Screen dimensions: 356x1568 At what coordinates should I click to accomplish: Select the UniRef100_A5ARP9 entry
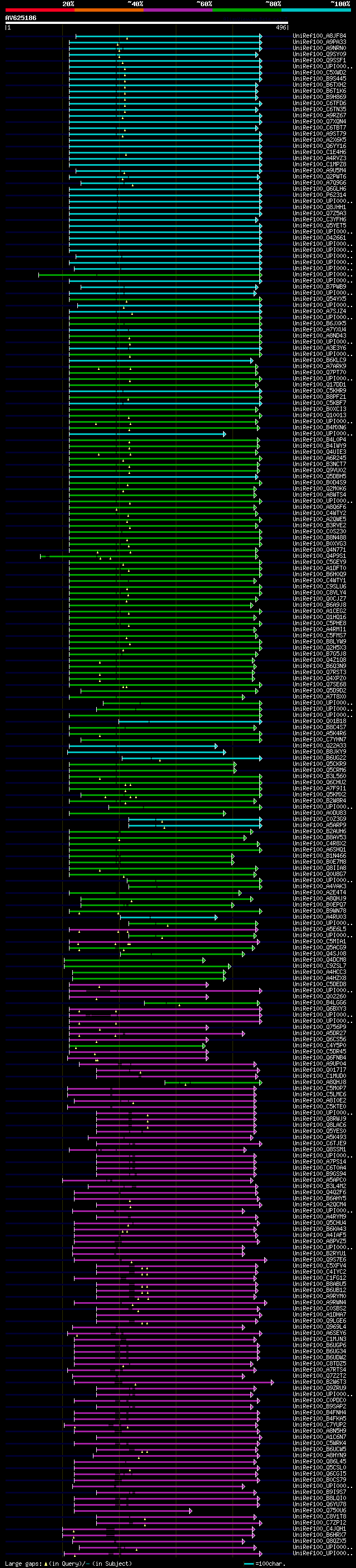(x=319, y=825)
